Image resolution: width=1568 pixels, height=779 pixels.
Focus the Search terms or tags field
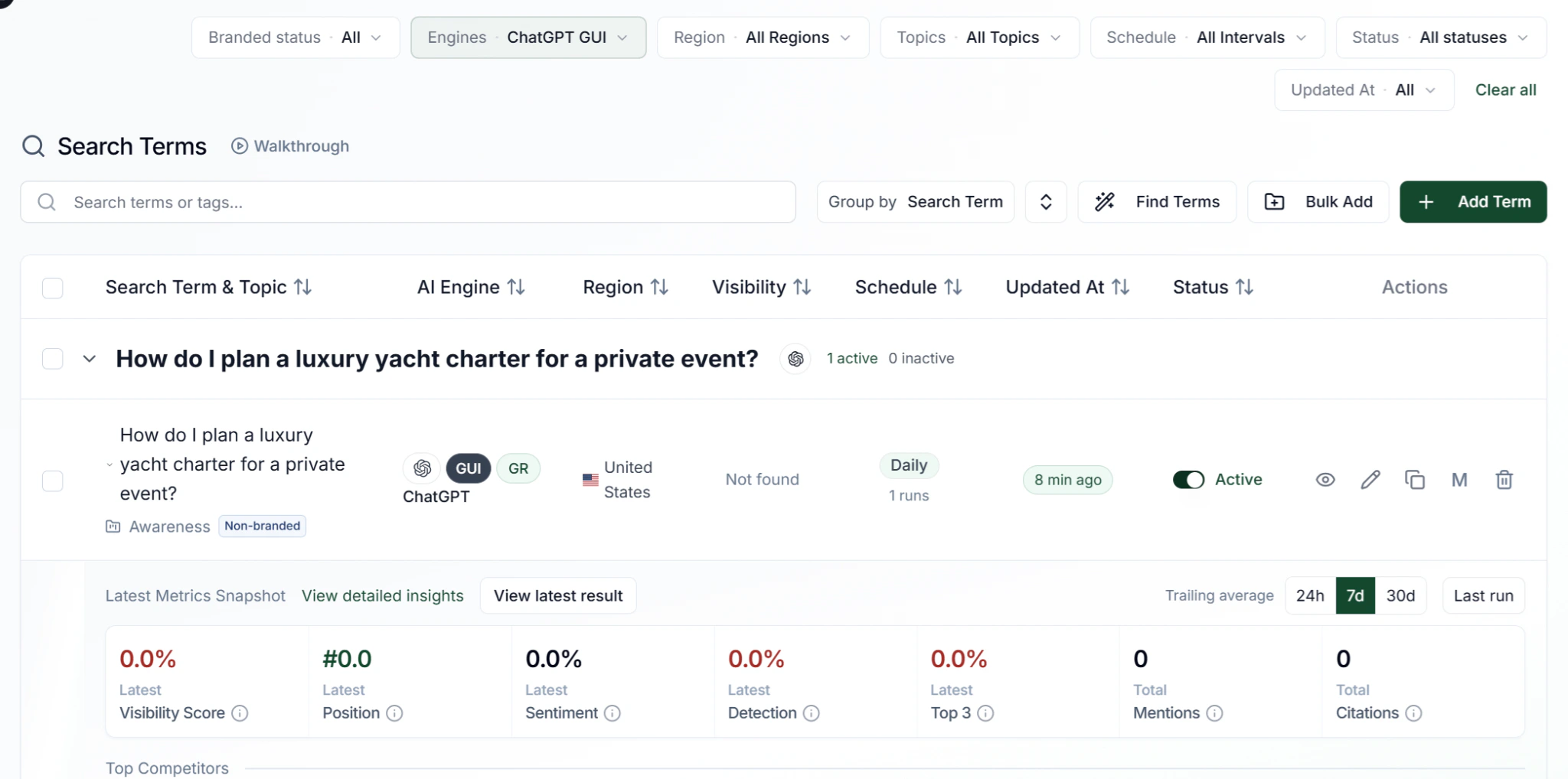click(408, 202)
